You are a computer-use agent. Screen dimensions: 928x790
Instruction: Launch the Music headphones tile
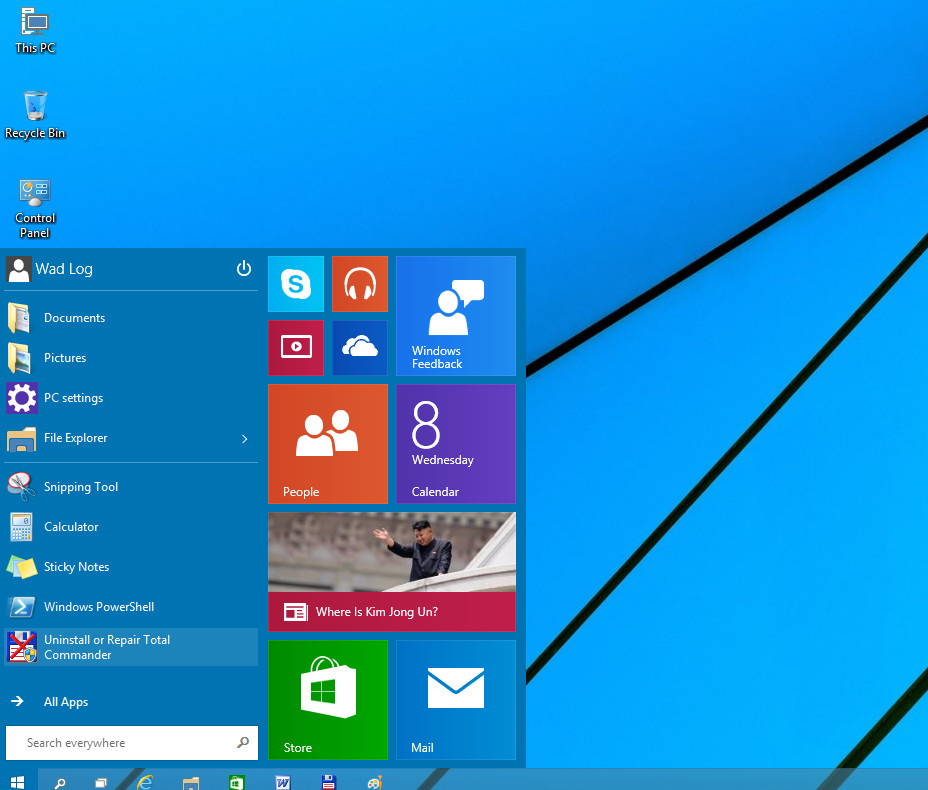(359, 284)
